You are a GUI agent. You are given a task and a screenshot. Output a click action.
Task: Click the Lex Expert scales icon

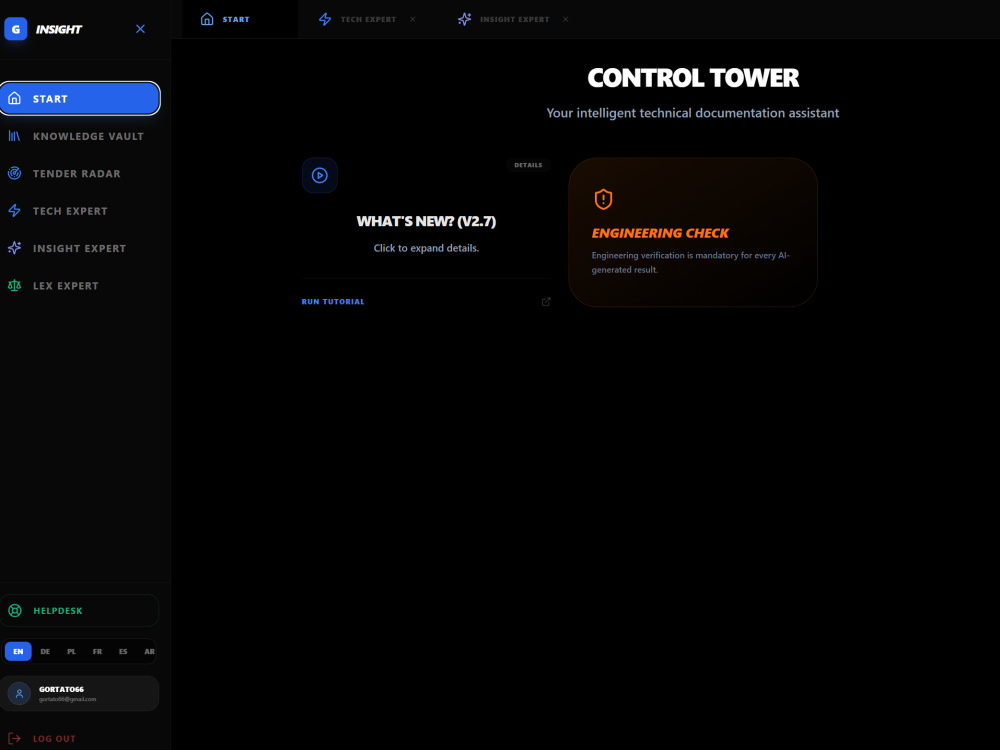coord(14,286)
